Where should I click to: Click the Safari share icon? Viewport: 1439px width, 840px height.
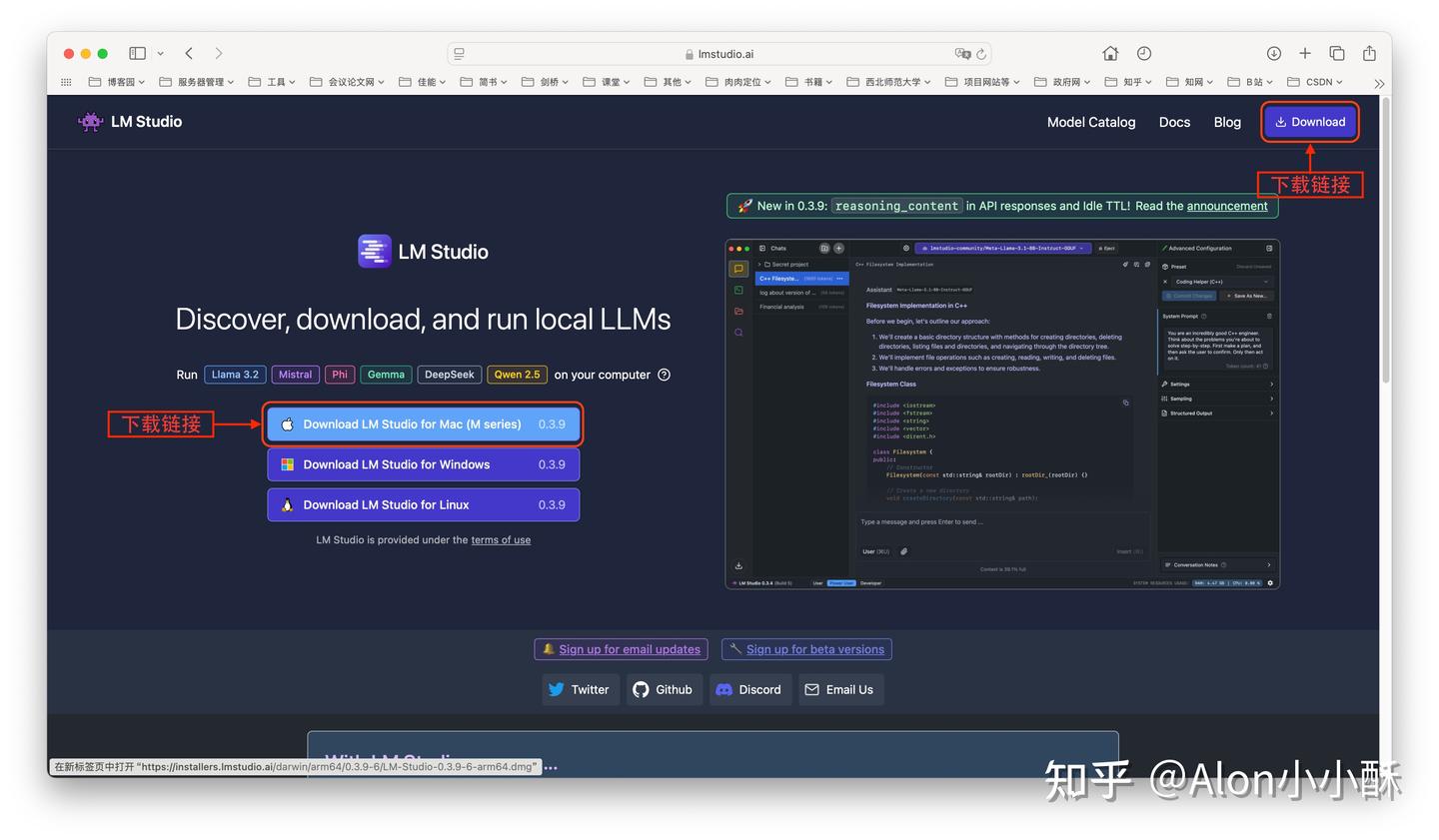[x=1369, y=53]
